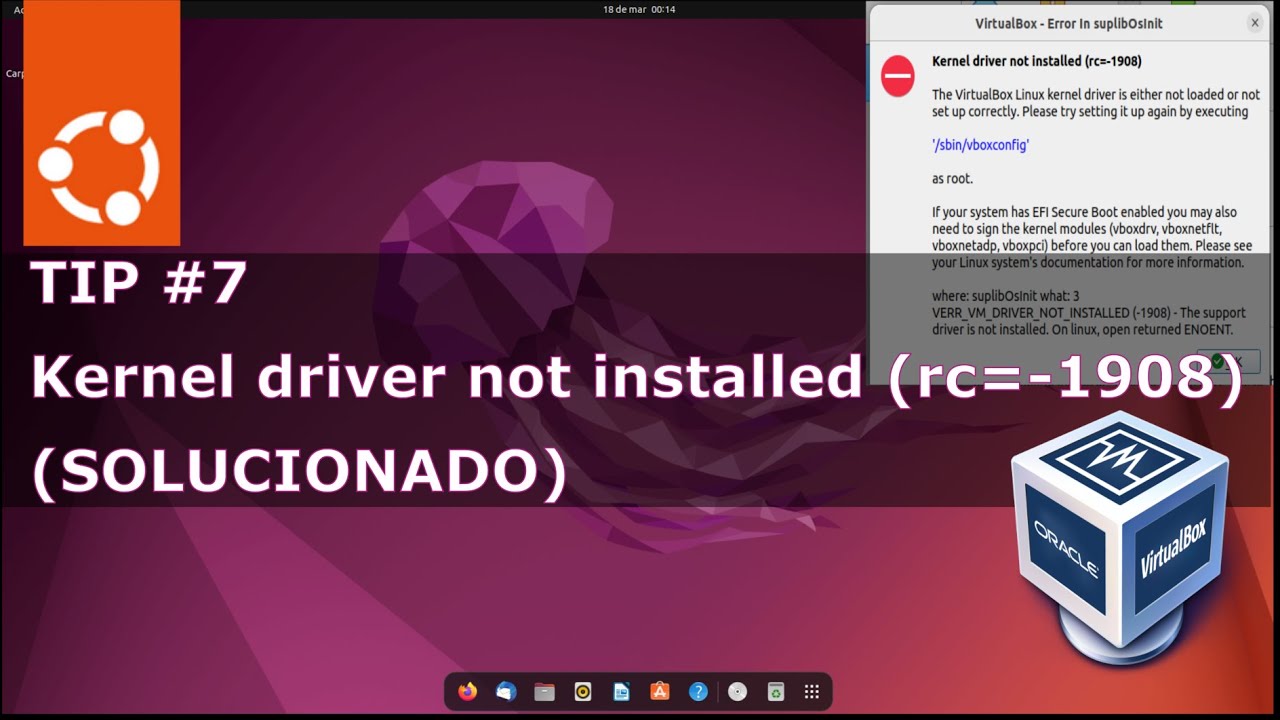Launch Thunderbird Mail from the dock
This screenshot has height=720, width=1280.
click(506, 691)
